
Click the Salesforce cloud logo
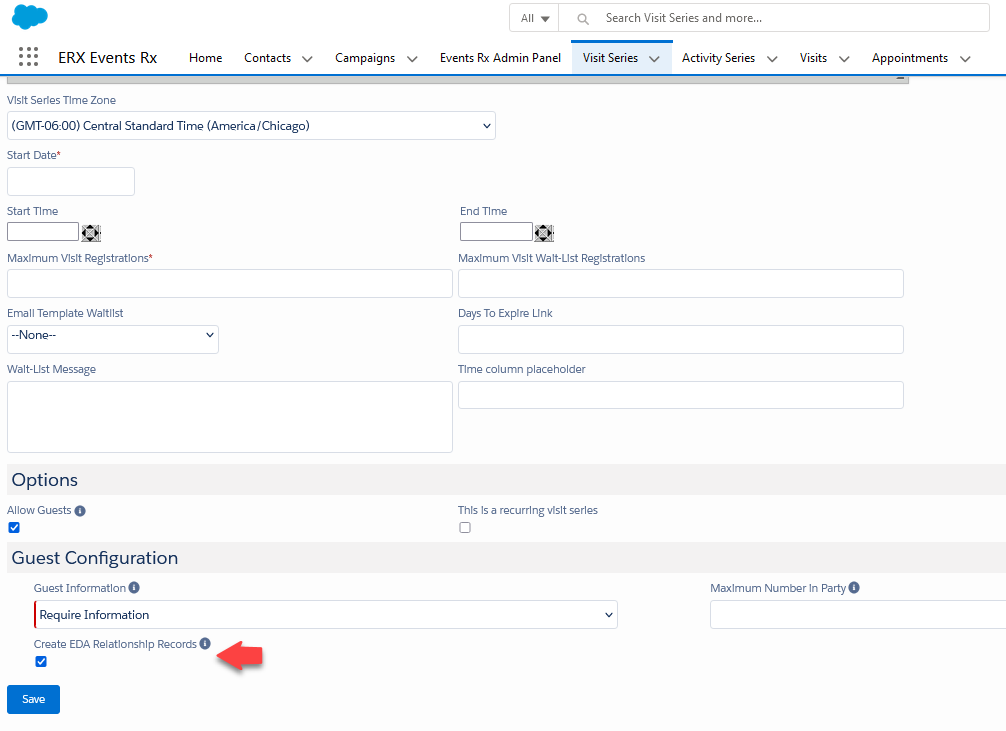30,17
